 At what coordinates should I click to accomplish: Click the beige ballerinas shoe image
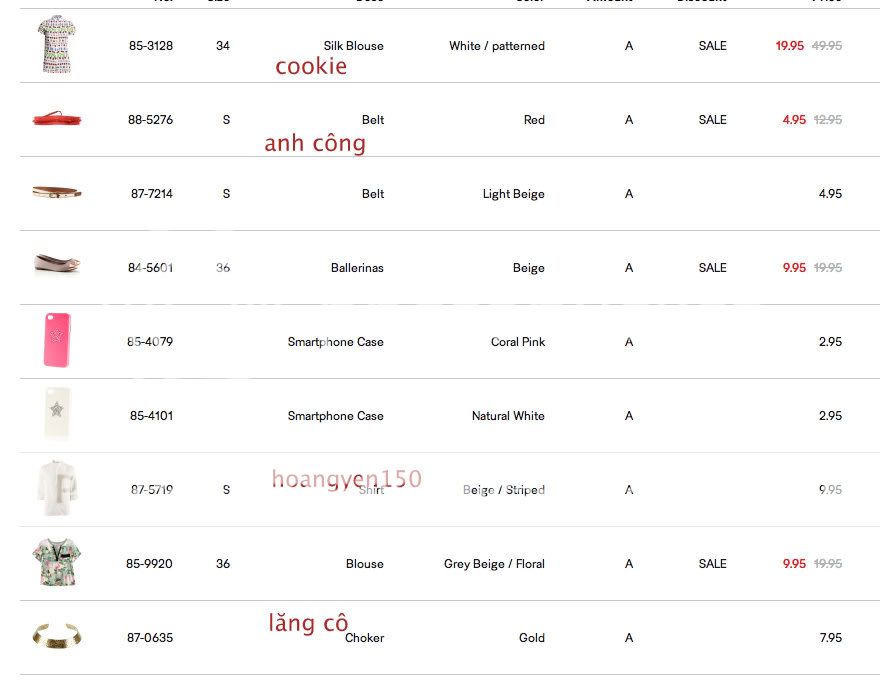pos(57,264)
